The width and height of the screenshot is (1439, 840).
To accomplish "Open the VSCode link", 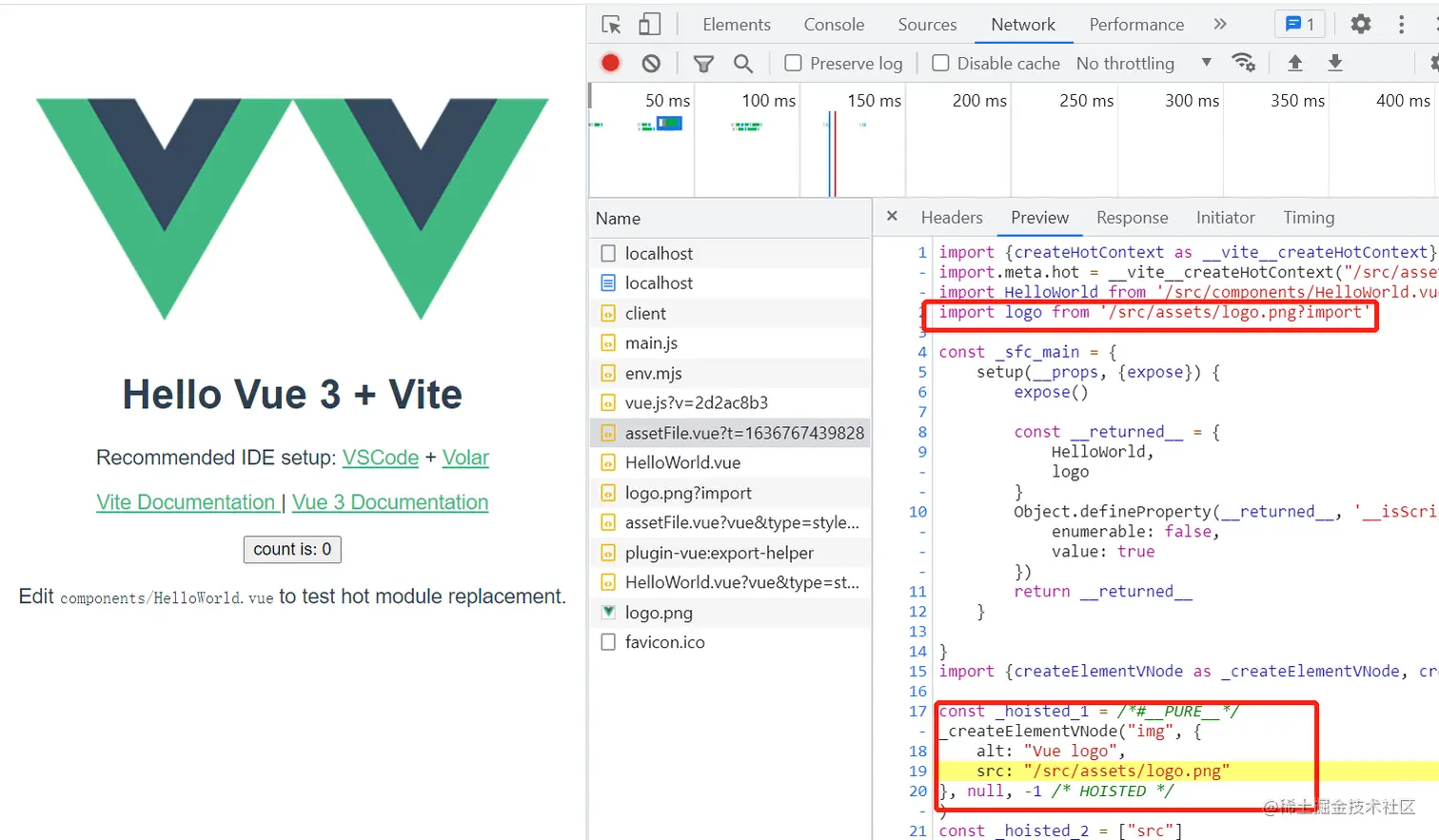I will (381, 458).
